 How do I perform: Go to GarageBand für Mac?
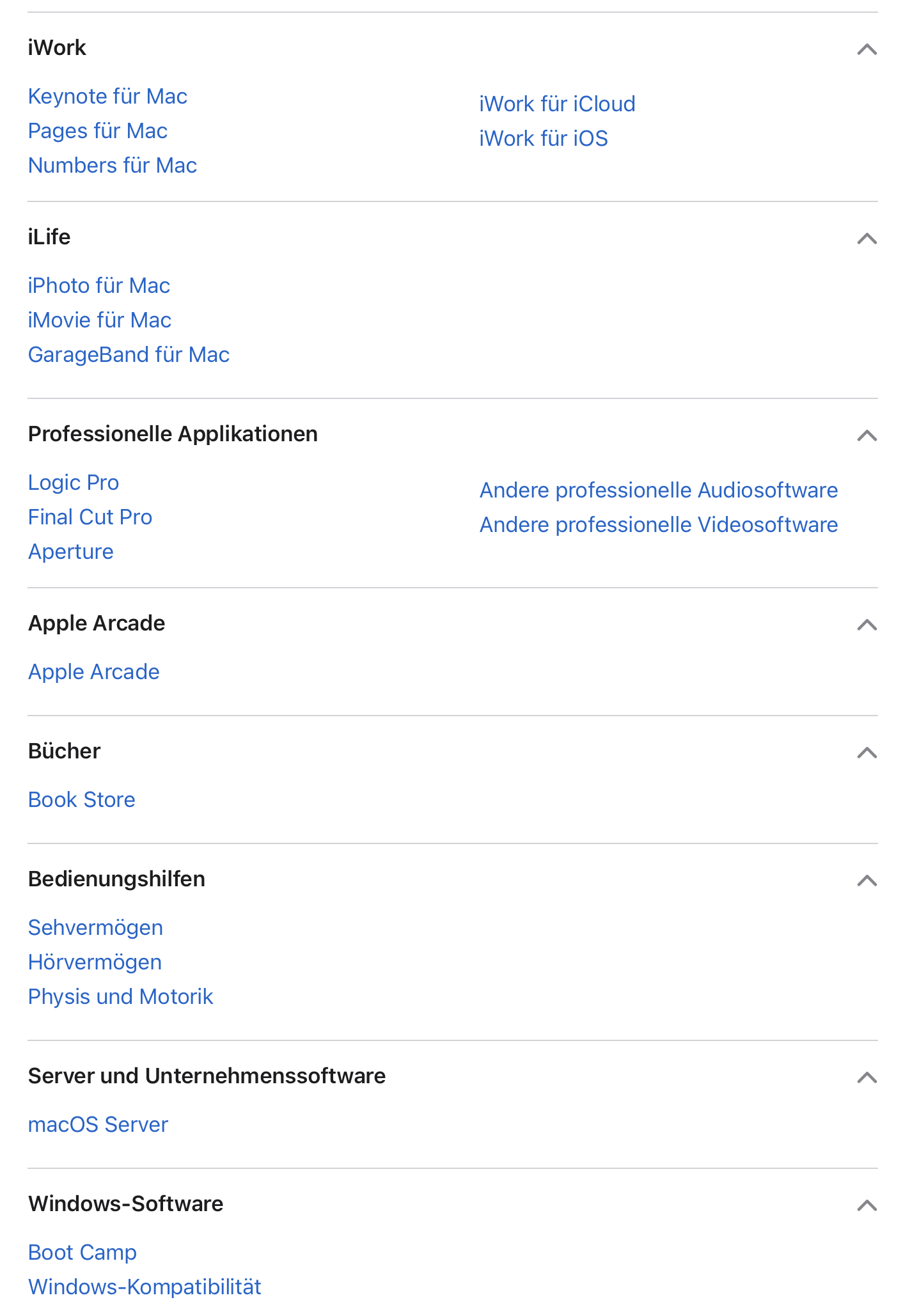[129, 355]
